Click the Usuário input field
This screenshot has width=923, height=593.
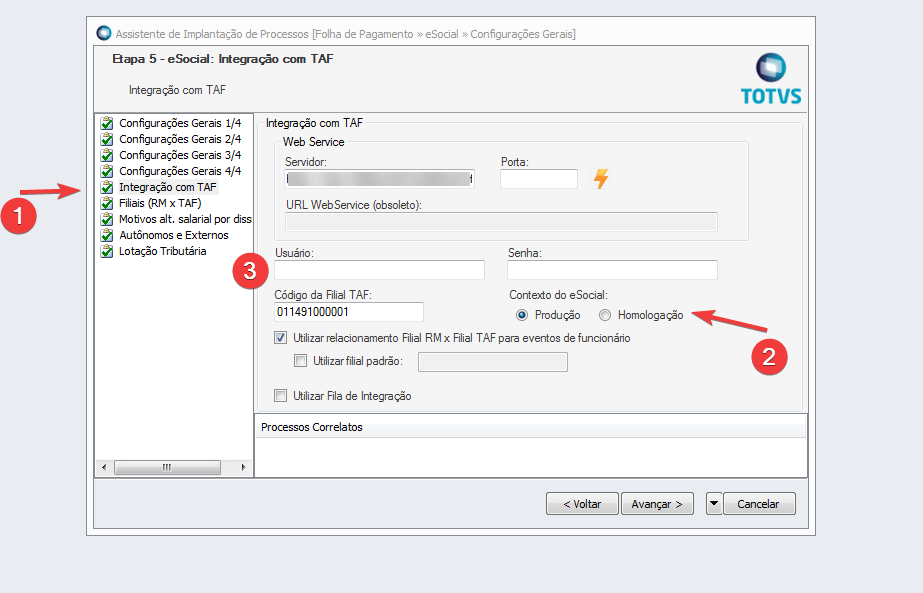click(x=380, y=270)
